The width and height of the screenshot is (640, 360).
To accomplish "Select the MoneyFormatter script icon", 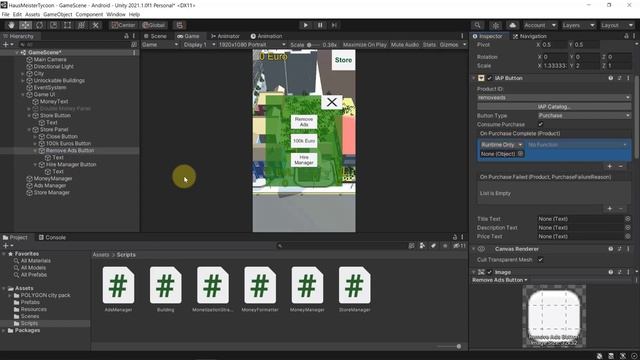I will (x=260, y=285).
